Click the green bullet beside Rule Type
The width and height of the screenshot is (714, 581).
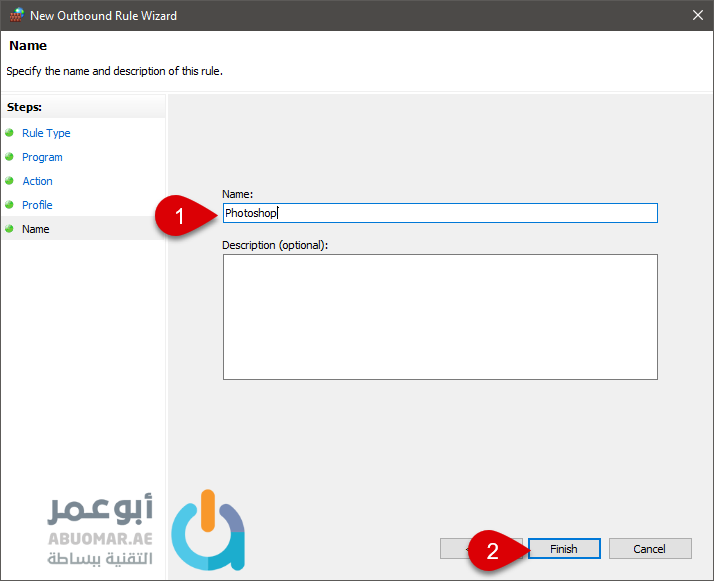click(x=10, y=132)
